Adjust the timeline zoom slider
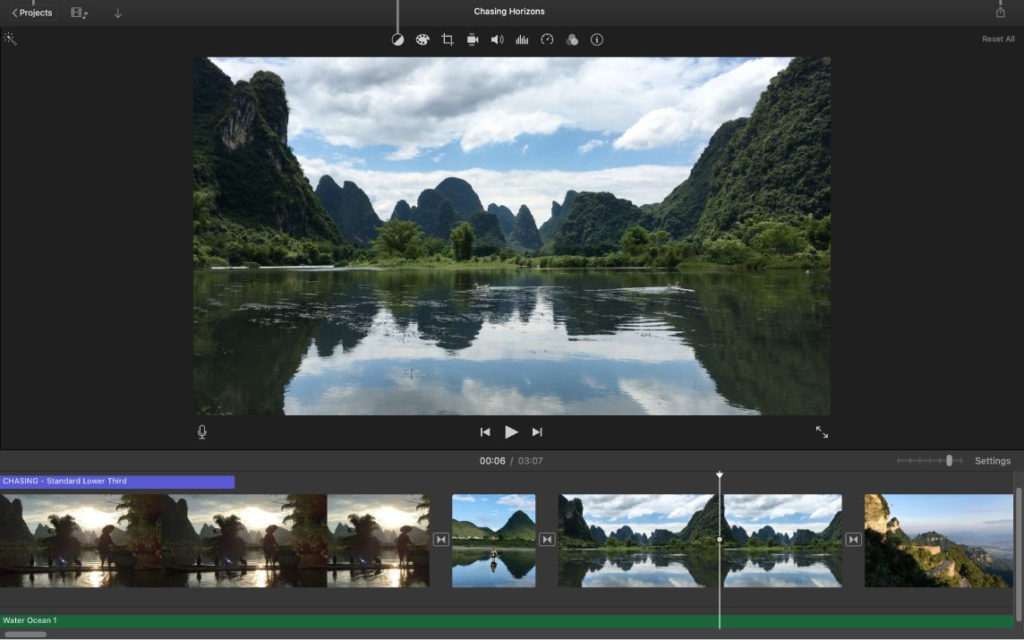The width and height of the screenshot is (1024, 640). pyautogui.click(x=949, y=461)
